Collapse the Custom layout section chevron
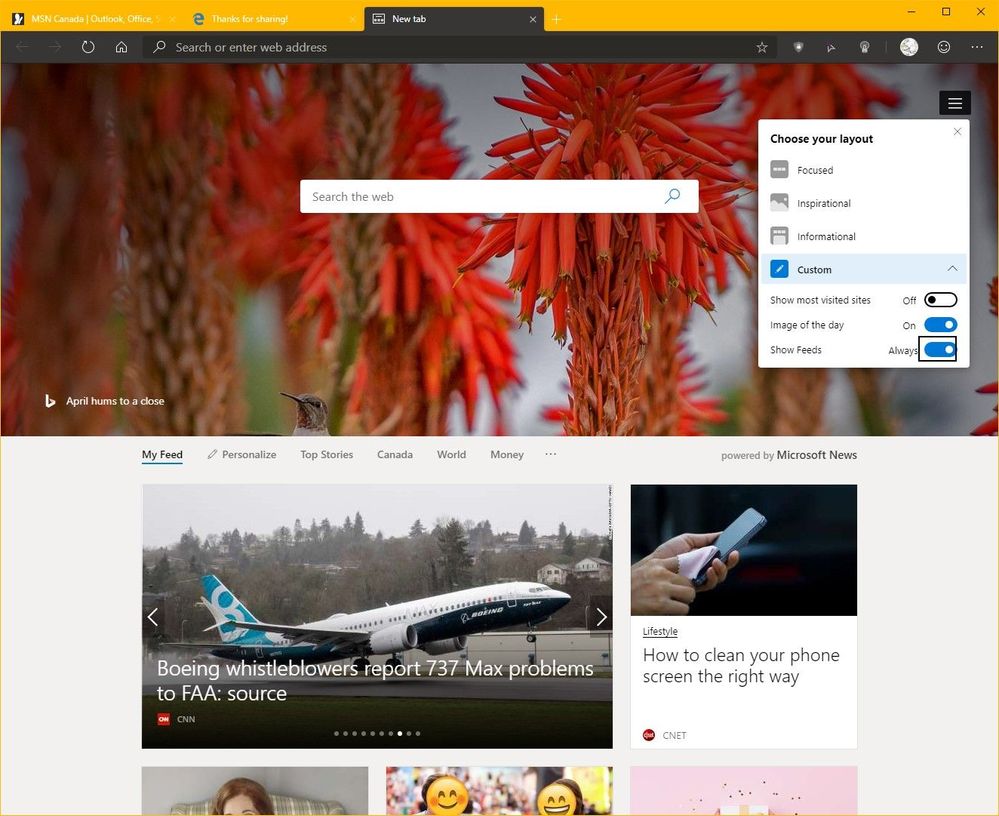Viewport: 999px width, 816px height. point(952,269)
